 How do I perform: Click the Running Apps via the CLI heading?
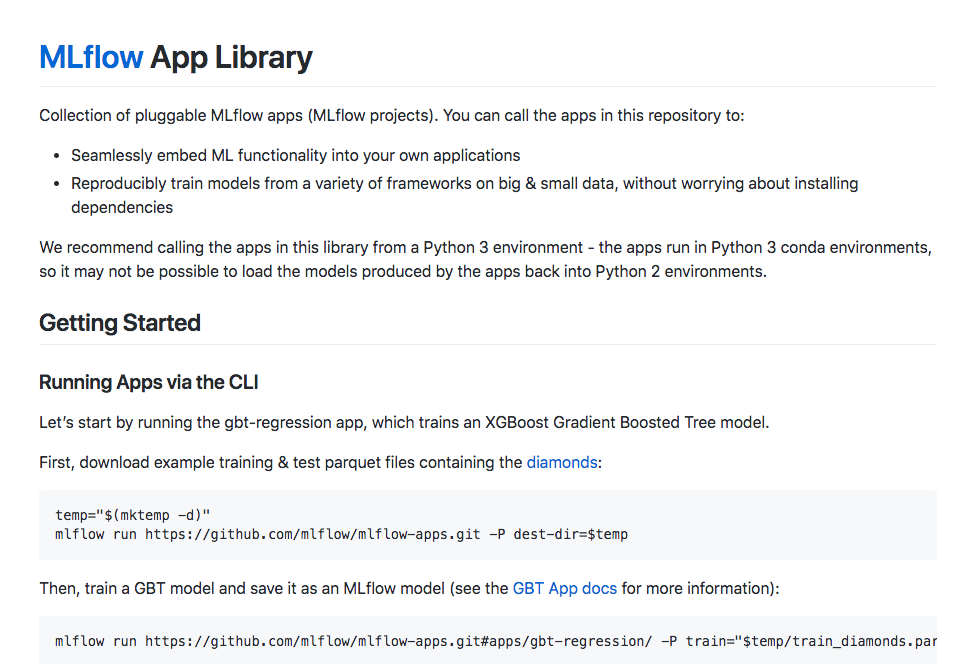(149, 382)
